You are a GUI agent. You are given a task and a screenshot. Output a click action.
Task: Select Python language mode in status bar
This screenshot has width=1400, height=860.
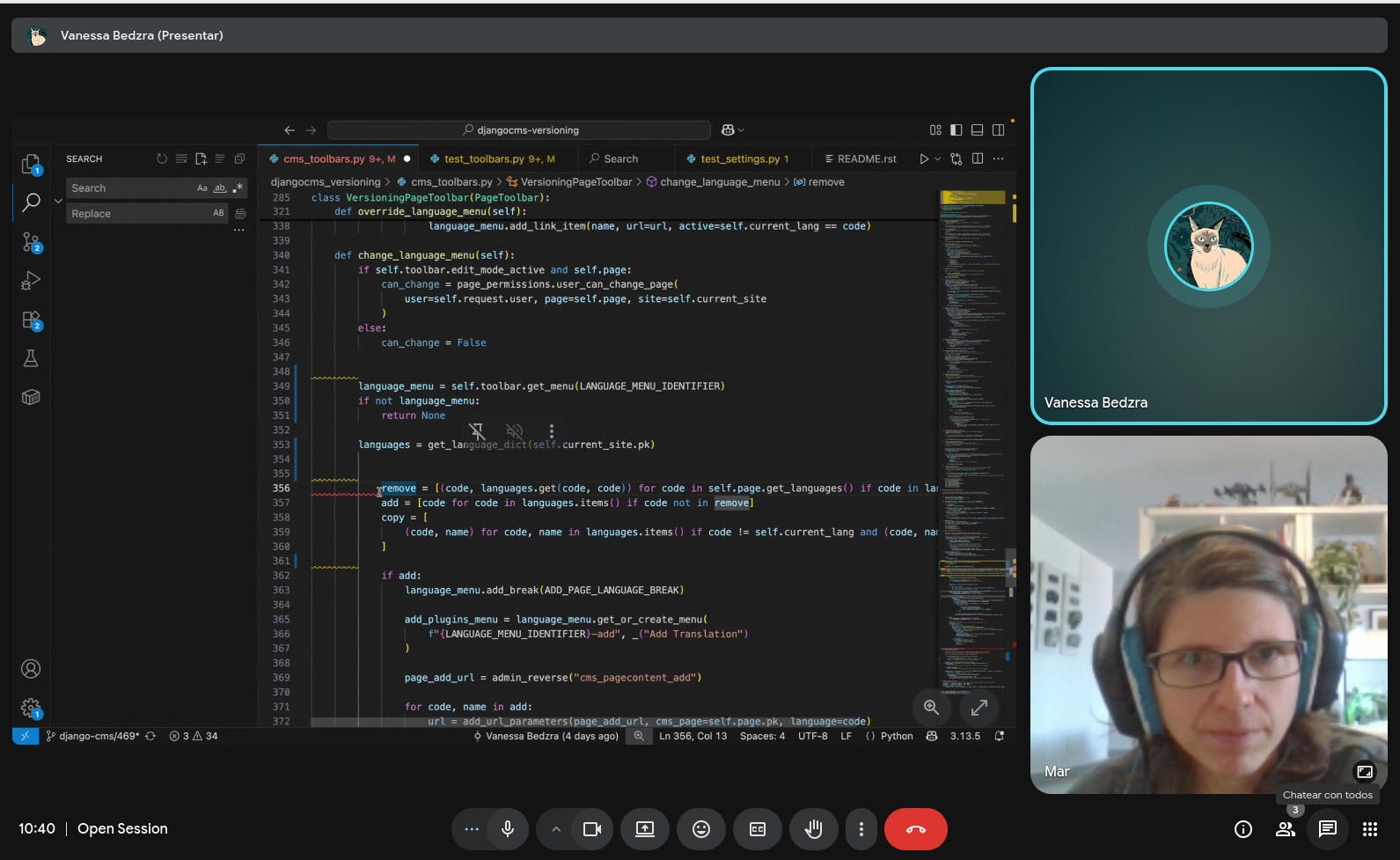click(897, 737)
